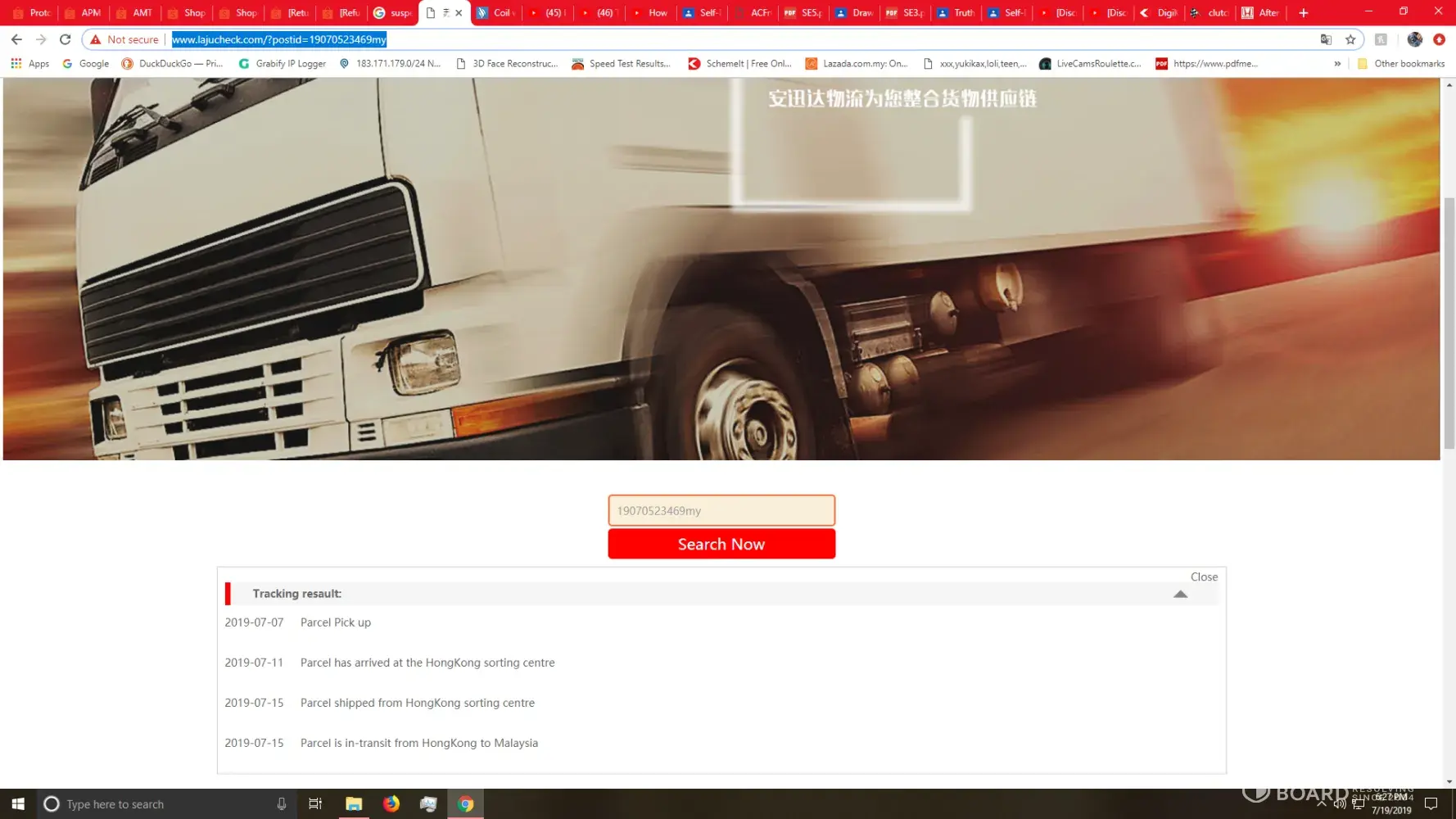Open a new browser tab

point(1303,13)
